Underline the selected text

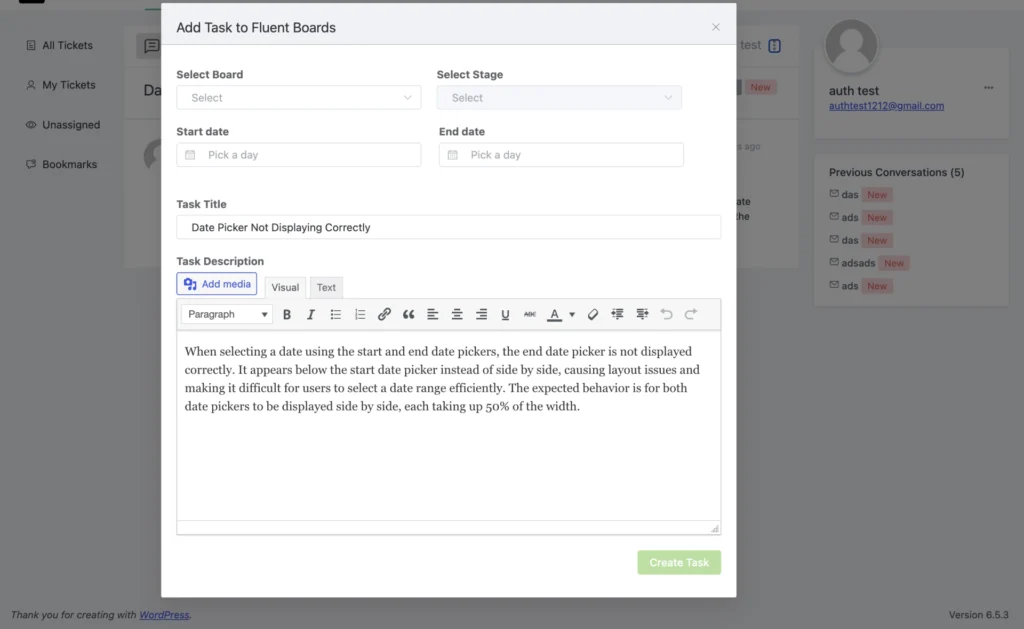pos(505,314)
